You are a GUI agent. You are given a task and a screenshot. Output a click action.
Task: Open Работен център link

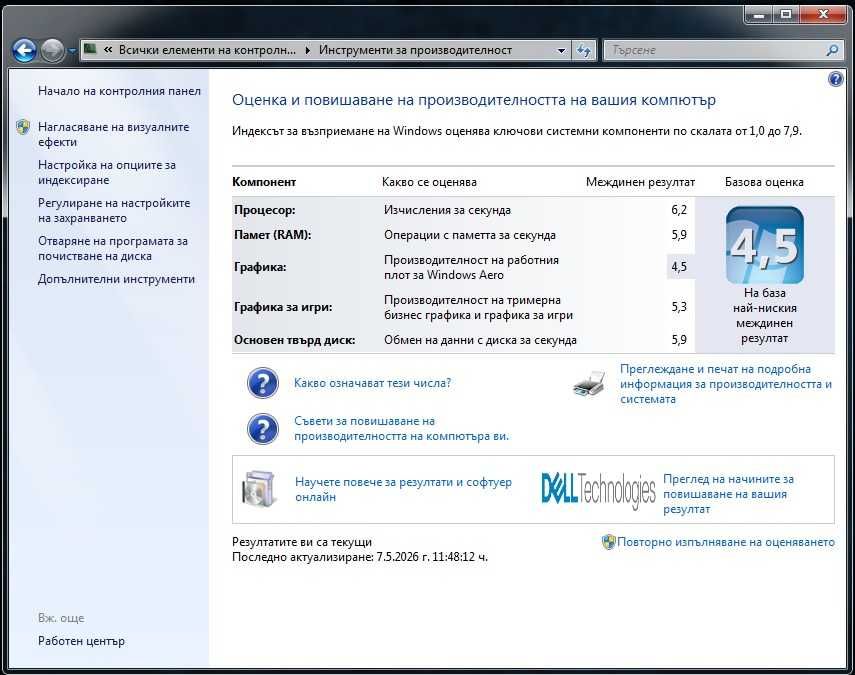click(x=81, y=641)
